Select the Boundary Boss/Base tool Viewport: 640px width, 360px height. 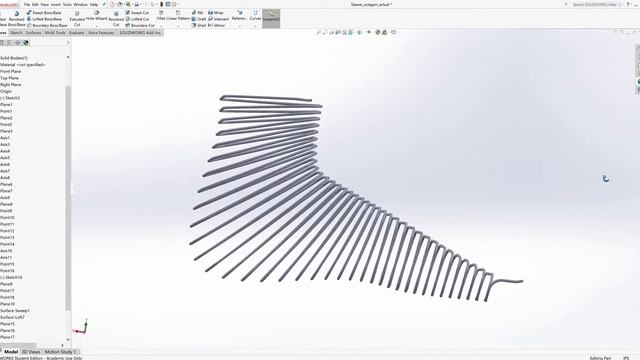(47, 25)
